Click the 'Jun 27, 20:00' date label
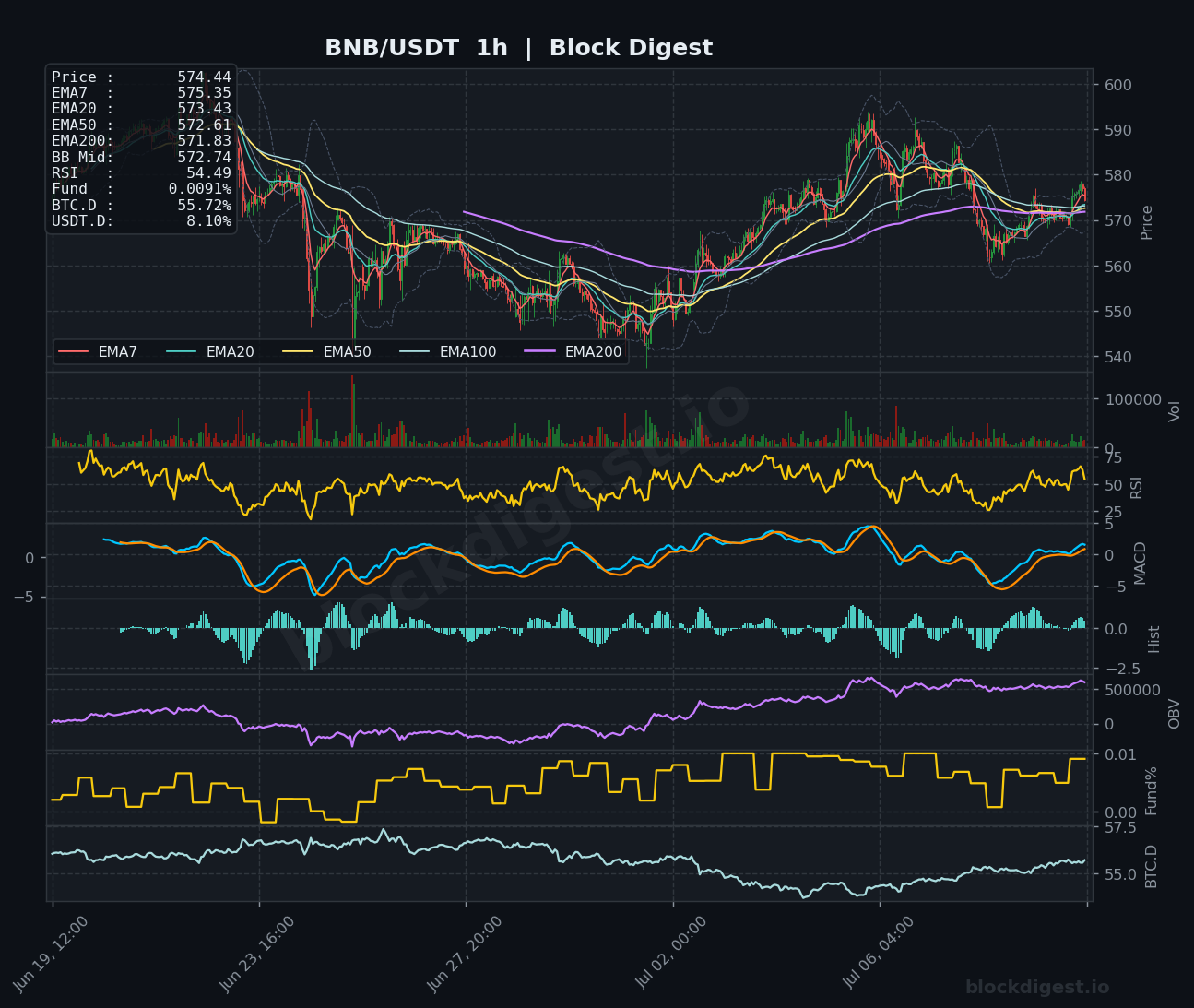The height and width of the screenshot is (1008, 1194). [465, 954]
